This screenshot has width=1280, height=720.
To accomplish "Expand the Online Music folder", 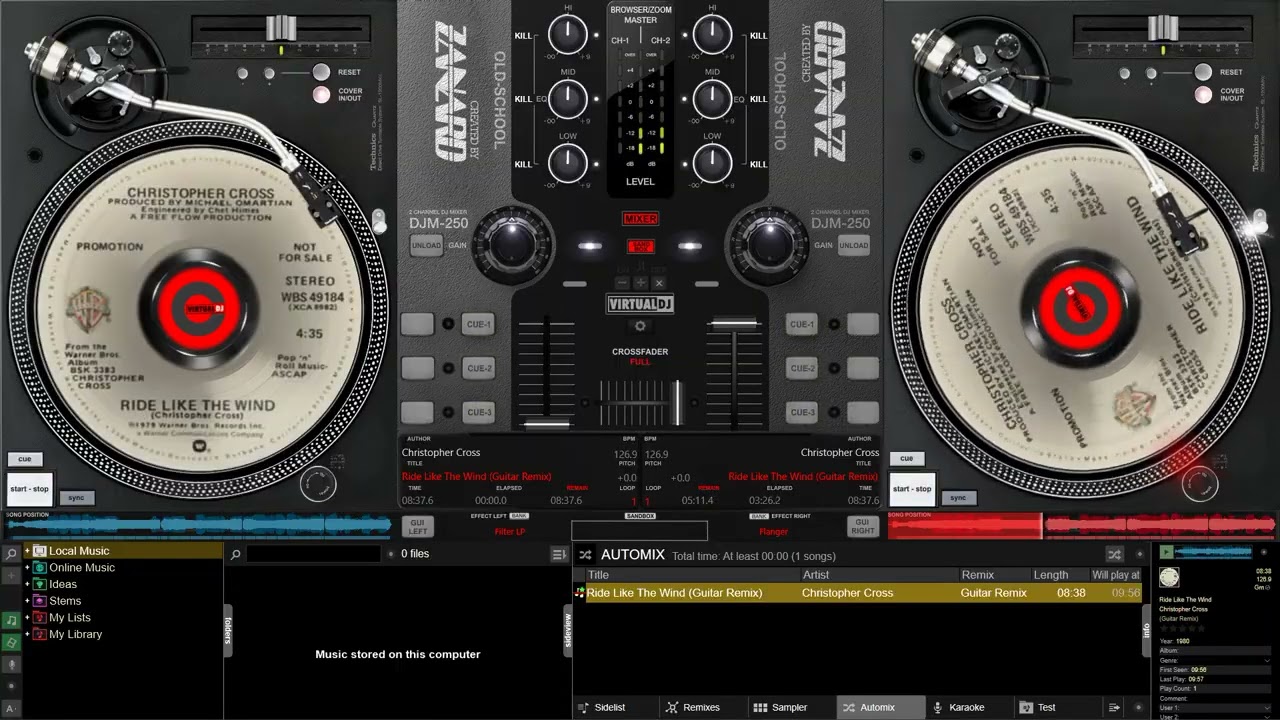I will (28, 568).
